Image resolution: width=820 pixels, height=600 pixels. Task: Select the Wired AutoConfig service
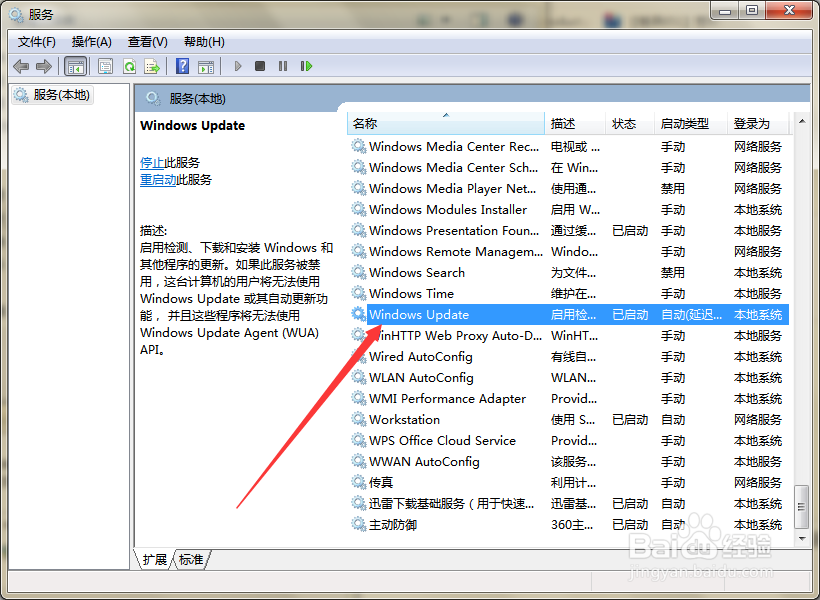420,357
